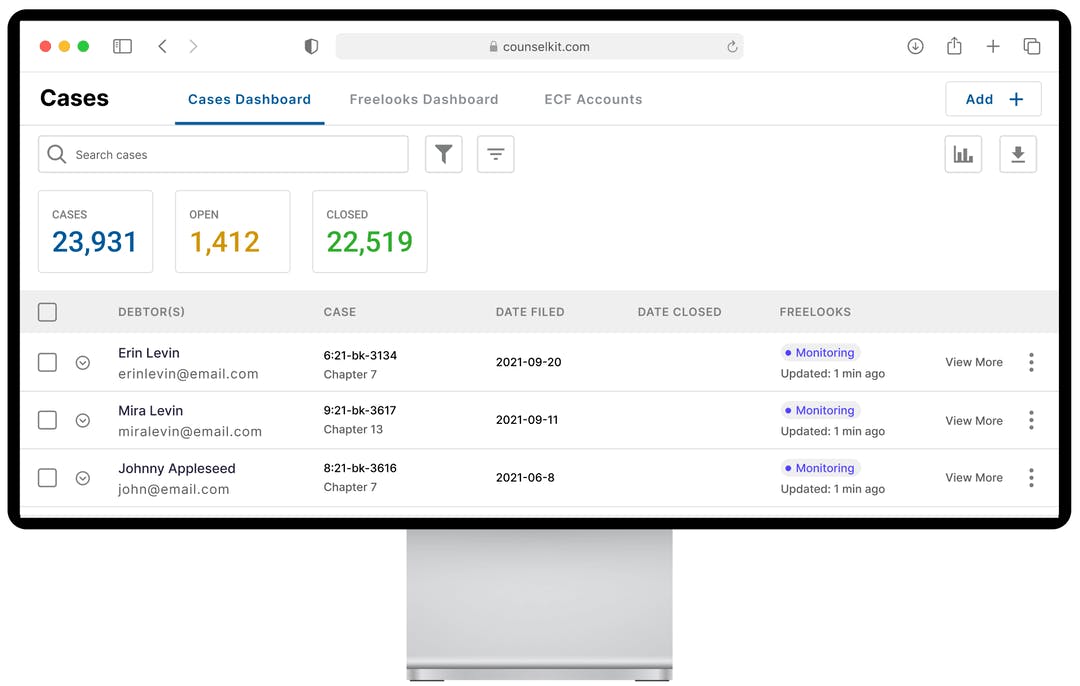Sort by the DATE FILED column header
This screenshot has width=1080, height=686.
[x=530, y=312]
